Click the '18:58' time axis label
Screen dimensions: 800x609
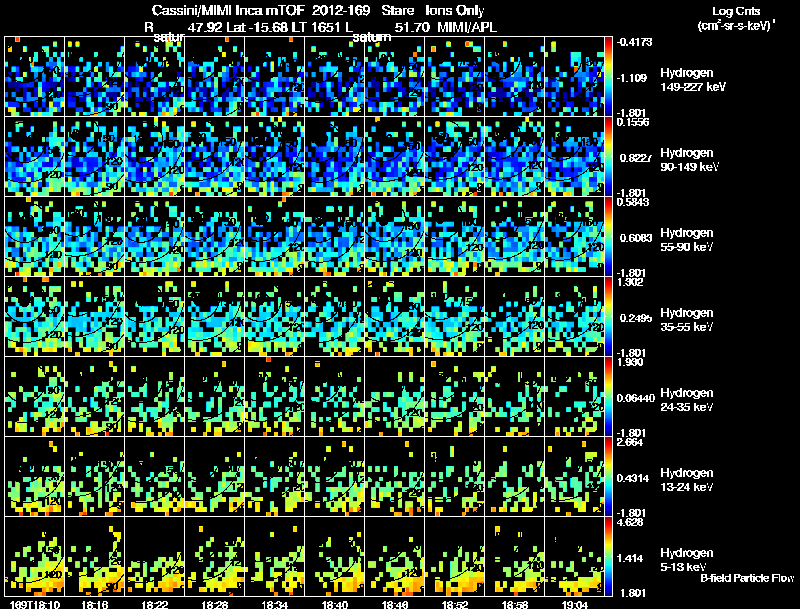click(514, 604)
